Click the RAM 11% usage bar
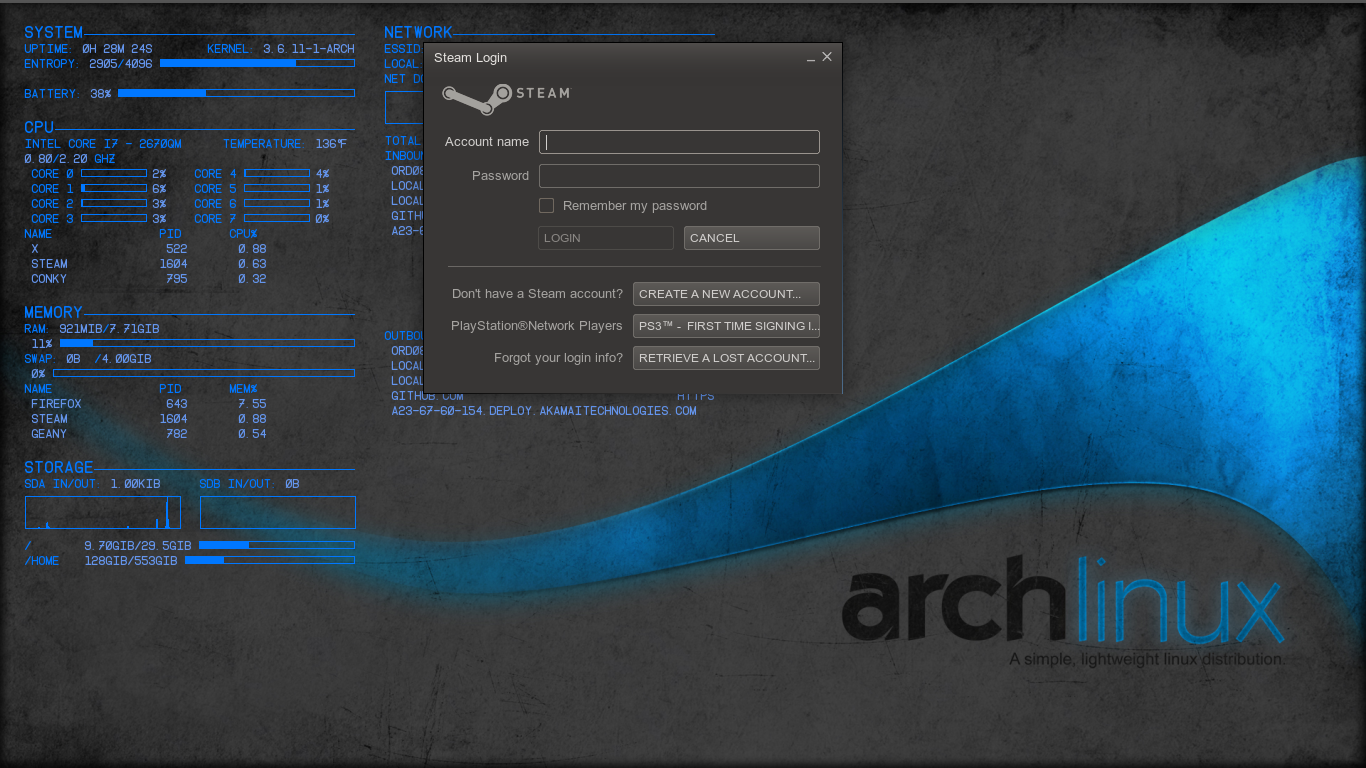Viewport: 1366px width, 768px height. pos(207,343)
